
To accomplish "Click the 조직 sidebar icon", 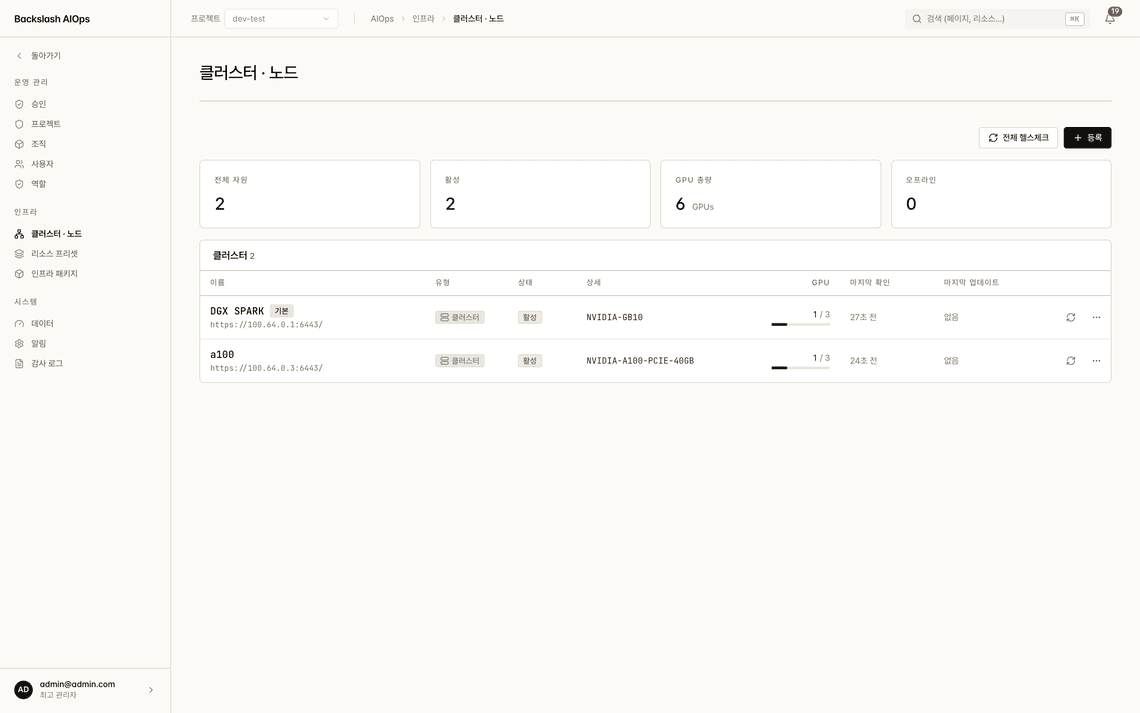I will (20, 145).
